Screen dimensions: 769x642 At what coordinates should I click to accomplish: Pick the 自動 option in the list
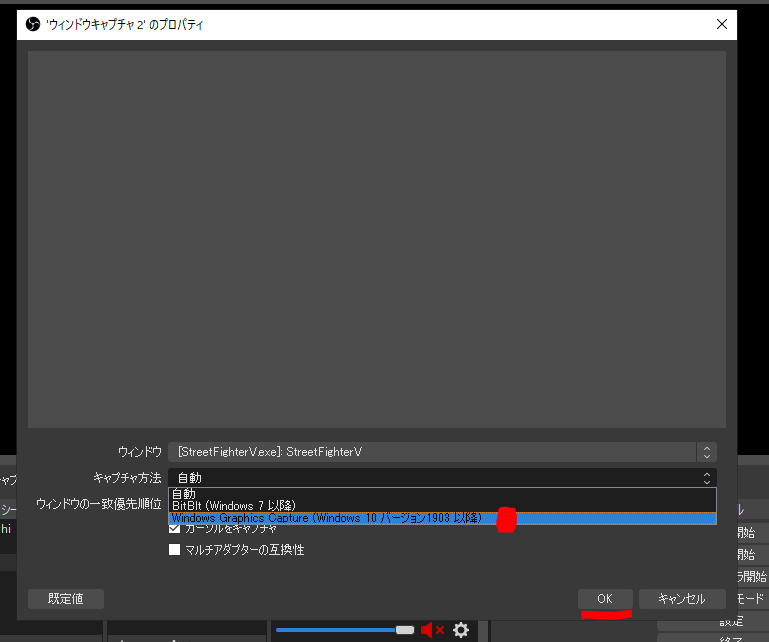[x=442, y=494]
